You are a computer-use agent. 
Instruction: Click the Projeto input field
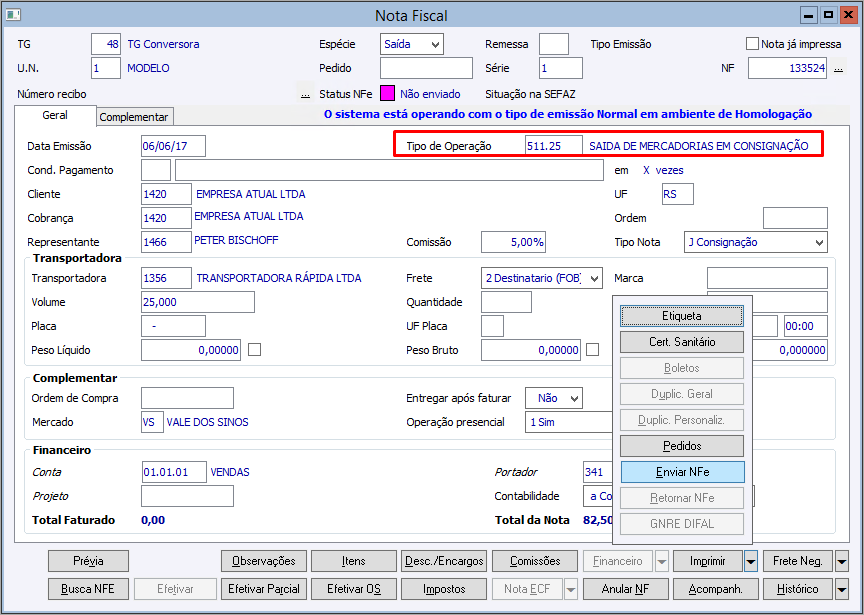[187, 496]
